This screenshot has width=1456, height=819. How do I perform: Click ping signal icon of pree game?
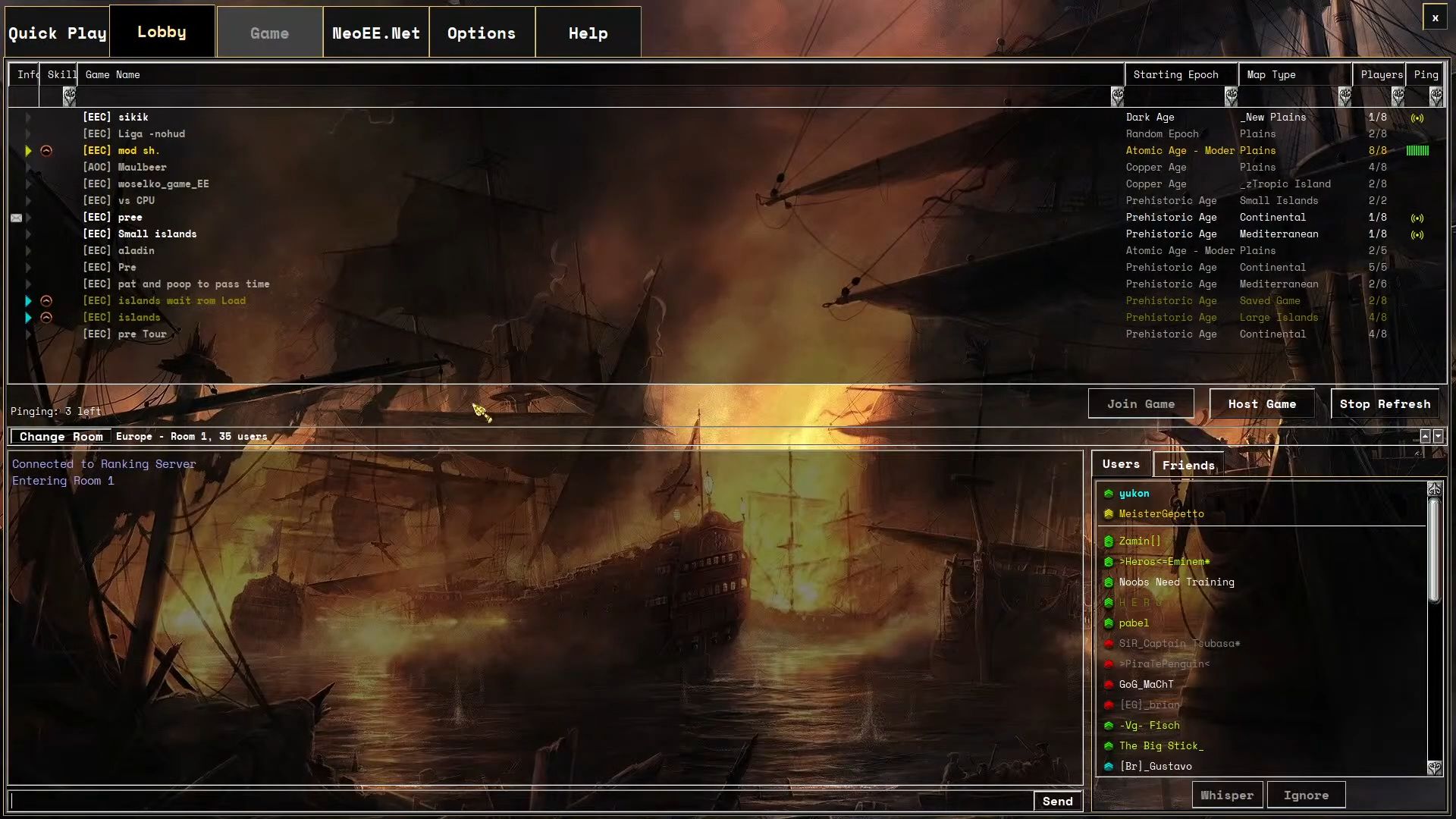(1417, 218)
